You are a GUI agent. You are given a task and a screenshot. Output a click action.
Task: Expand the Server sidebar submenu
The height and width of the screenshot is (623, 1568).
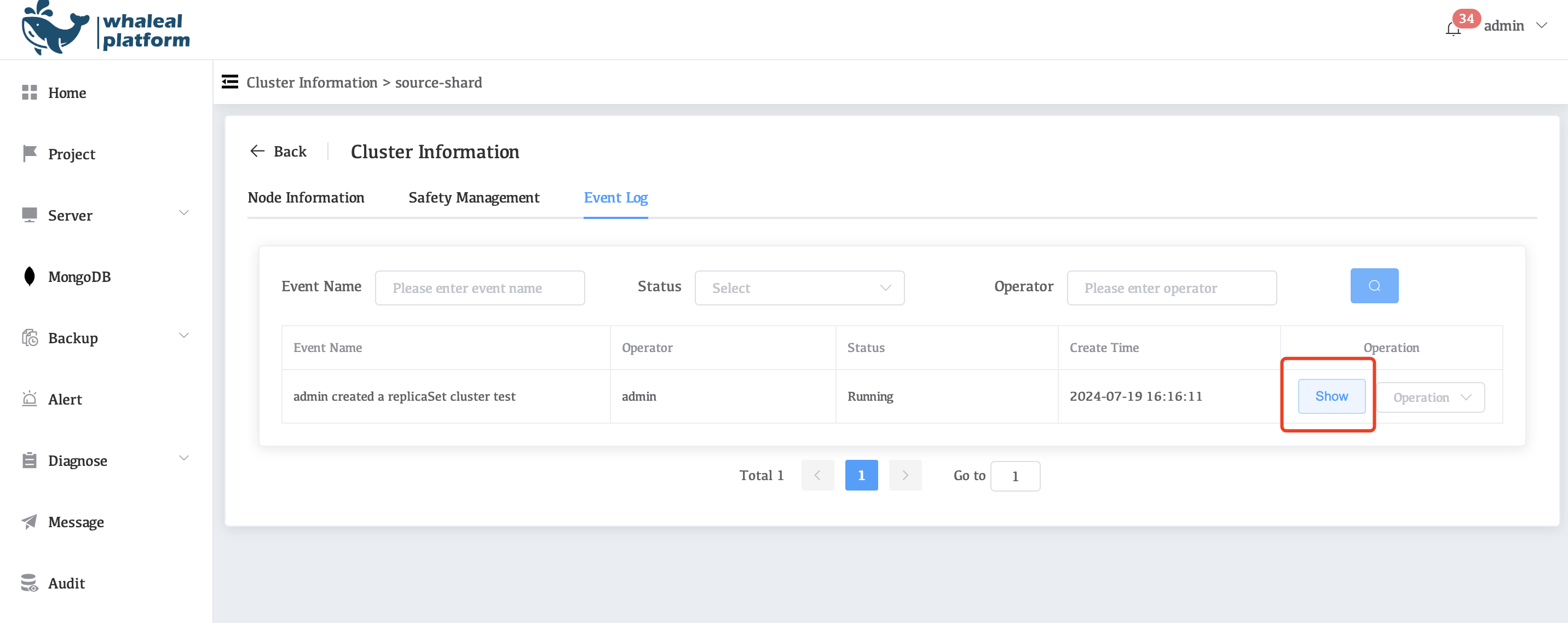click(x=183, y=214)
